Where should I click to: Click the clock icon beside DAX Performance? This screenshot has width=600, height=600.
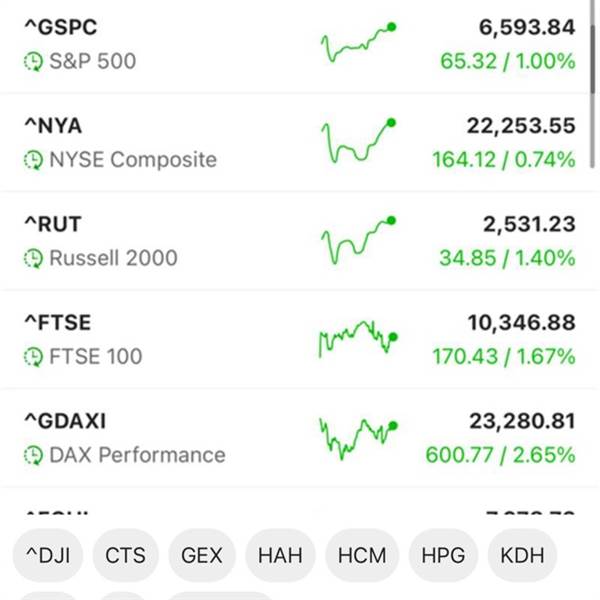point(33,455)
